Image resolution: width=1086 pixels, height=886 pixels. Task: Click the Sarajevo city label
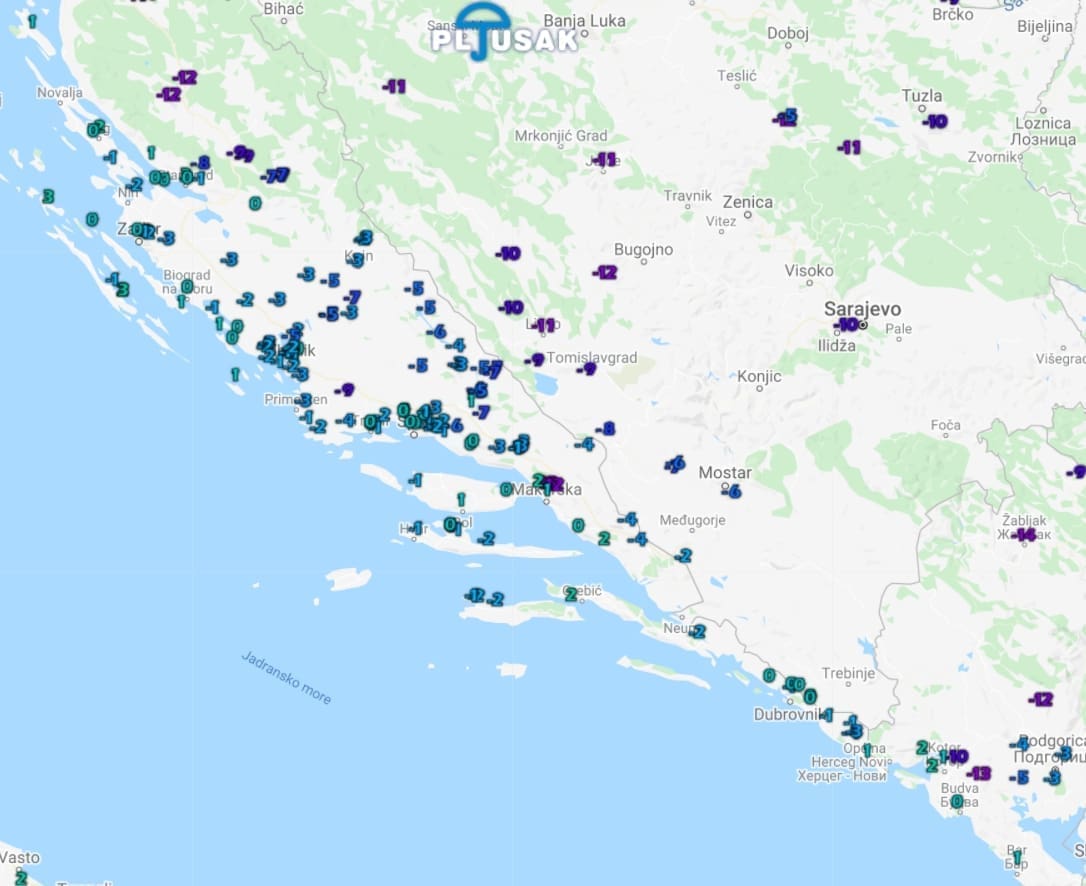(x=862, y=308)
